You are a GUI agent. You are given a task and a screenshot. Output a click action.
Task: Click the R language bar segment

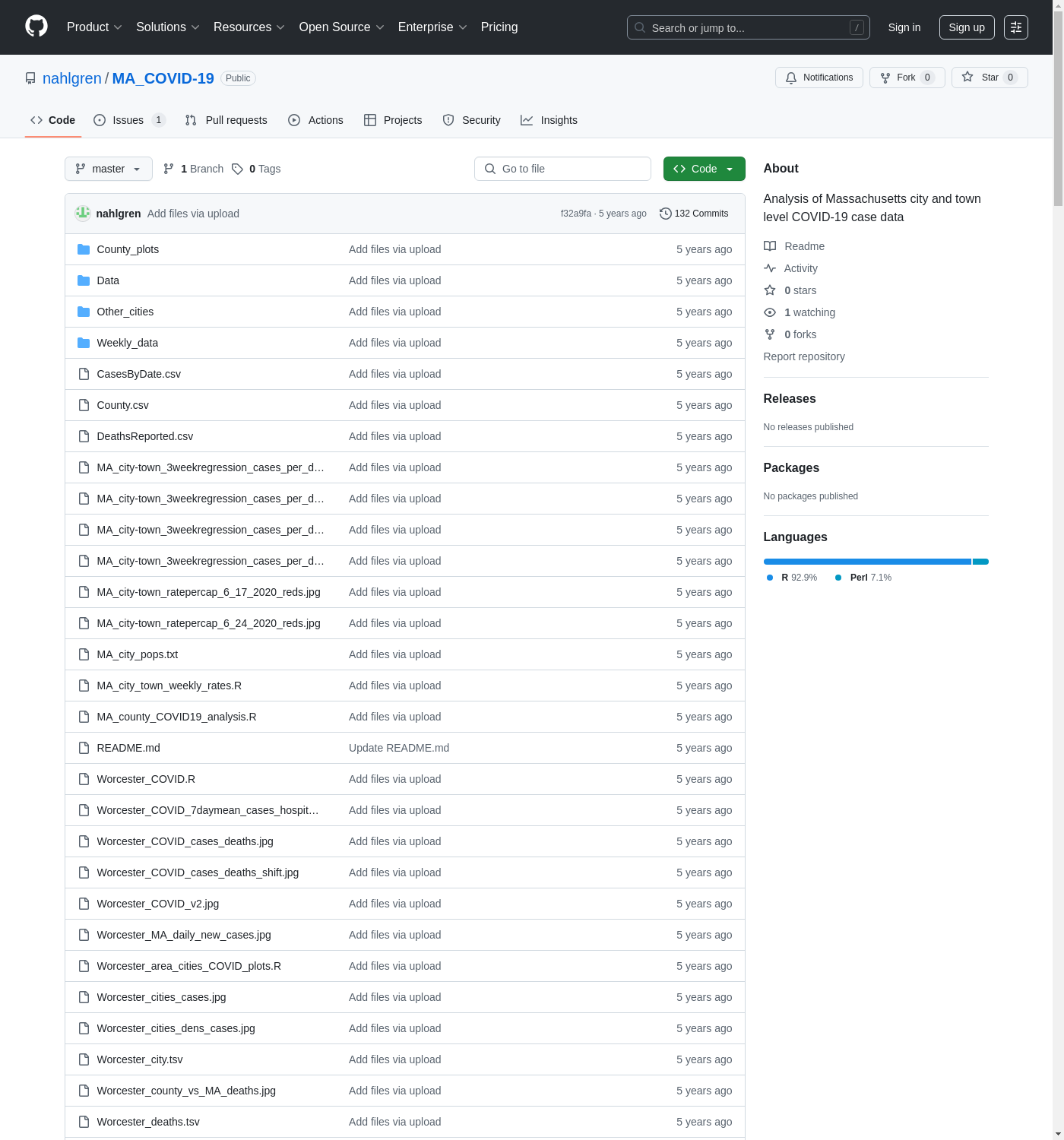pyautogui.click(x=866, y=562)
